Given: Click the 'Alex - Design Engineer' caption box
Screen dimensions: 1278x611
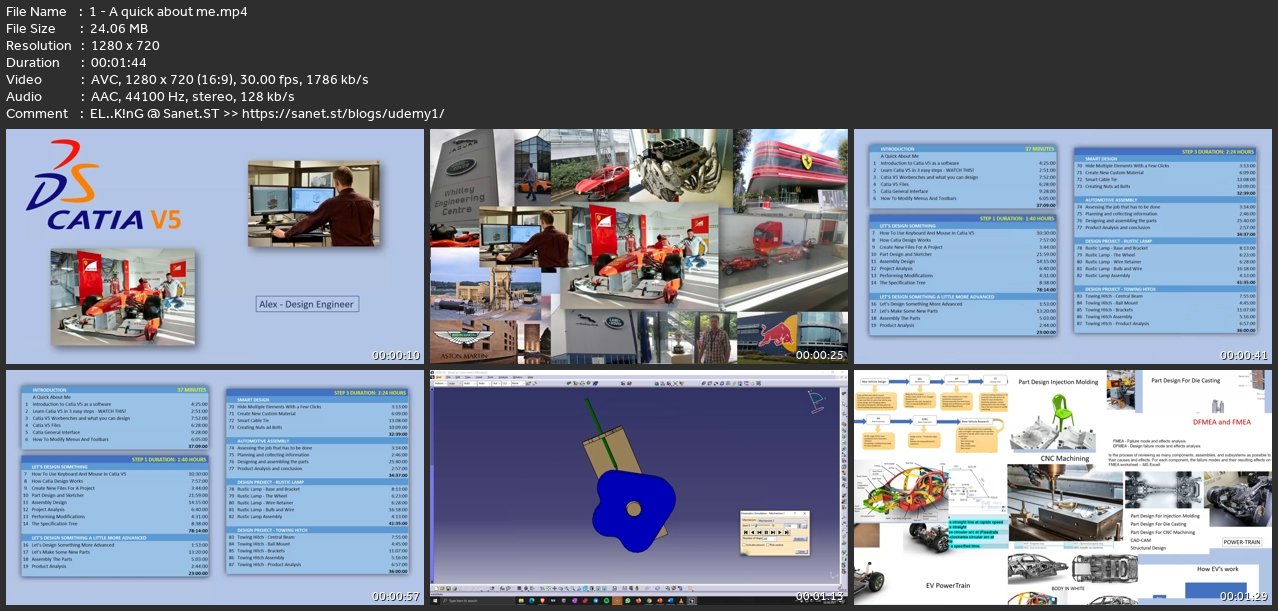Looking at the screenshot, I should [x=307, y=304].
